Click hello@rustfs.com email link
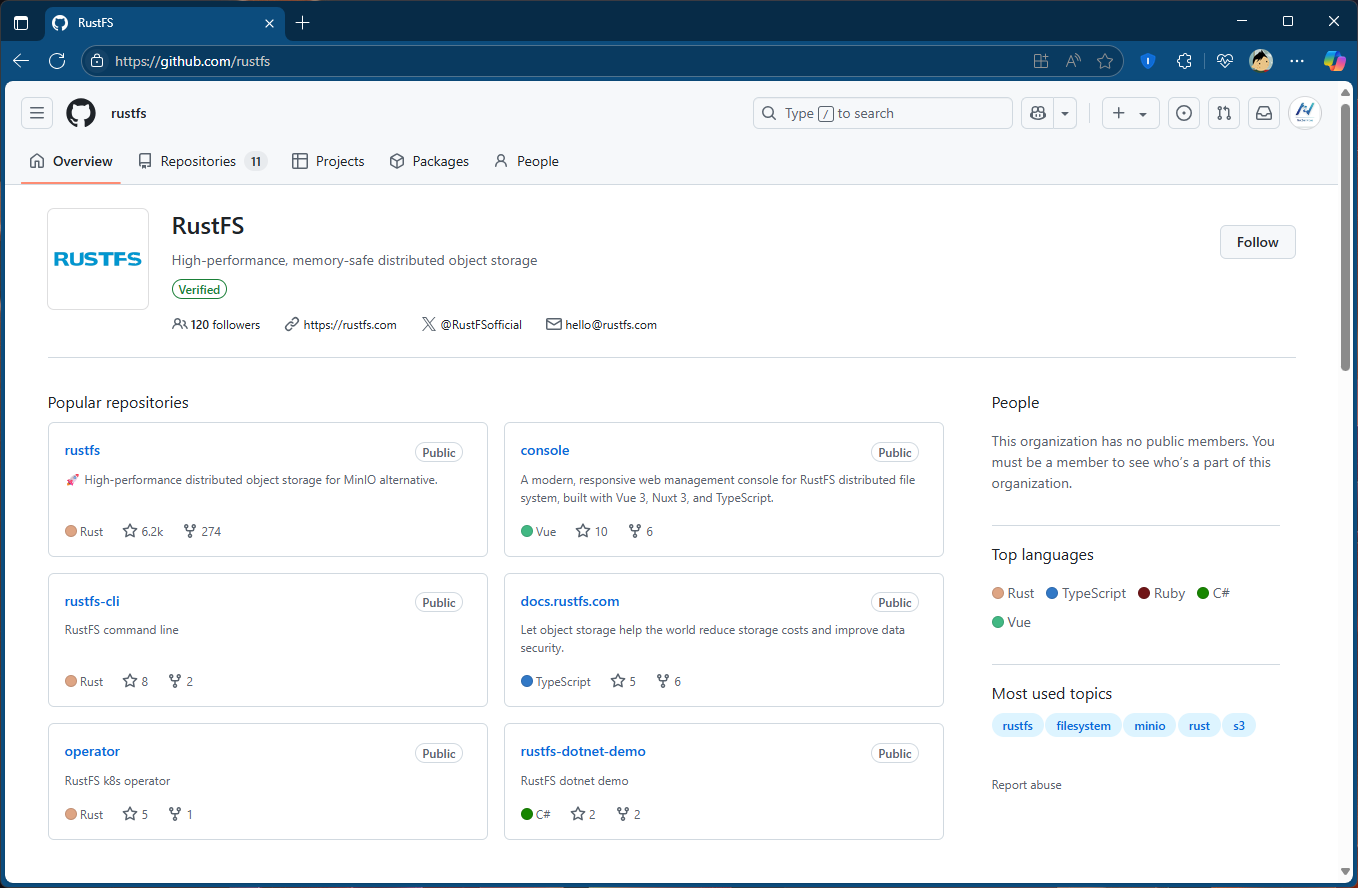Screen dimensions: 1358x888 pos(611,324)
